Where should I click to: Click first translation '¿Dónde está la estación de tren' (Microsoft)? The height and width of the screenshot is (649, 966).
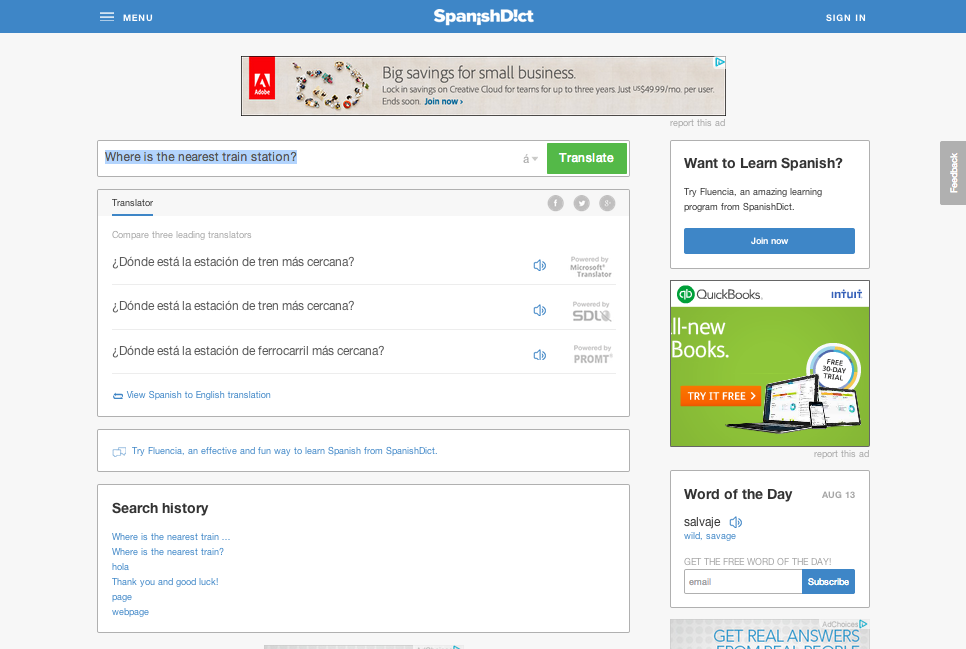pyautogui.click(x=233, y=262)
